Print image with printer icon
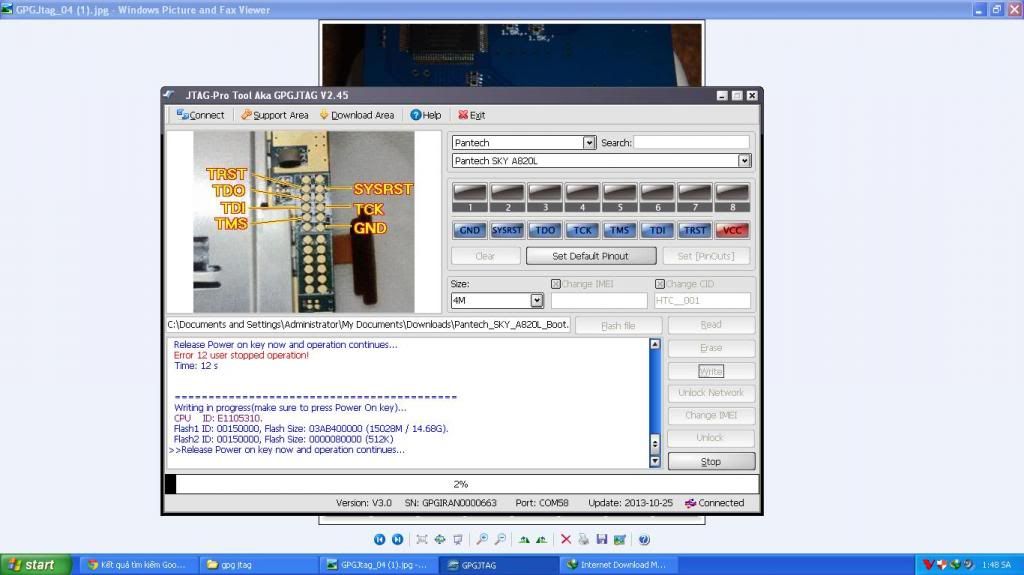 [583, 540]
